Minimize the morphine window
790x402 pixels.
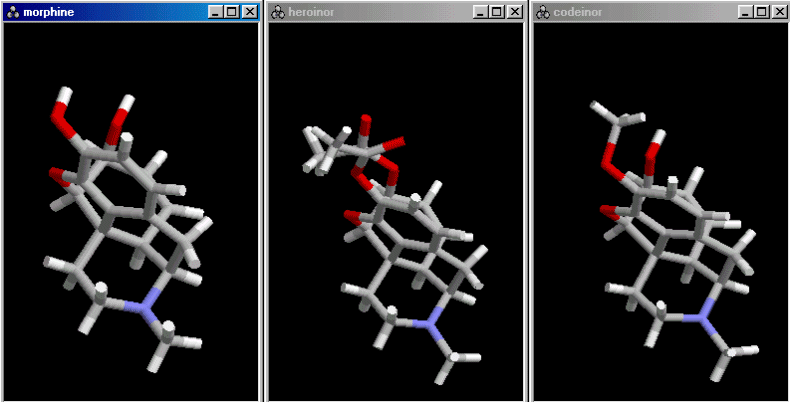pos(216,12)
